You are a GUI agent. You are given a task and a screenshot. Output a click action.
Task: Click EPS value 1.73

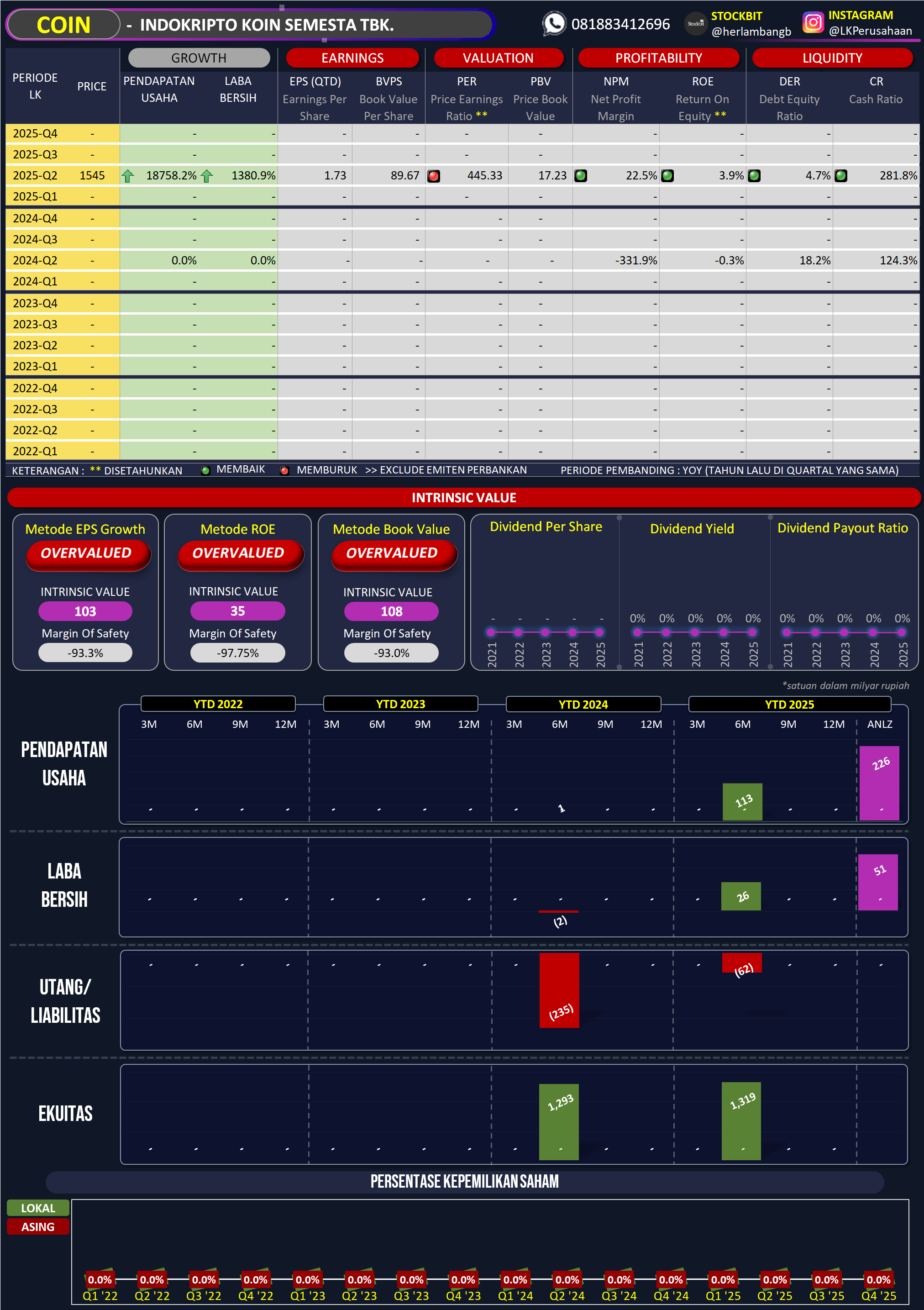[x=335, y=176]
